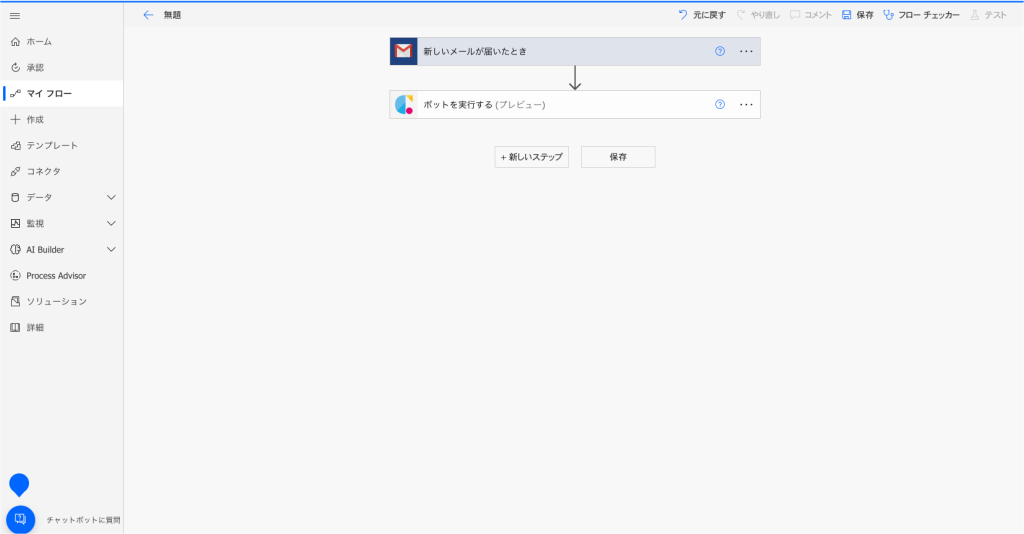Click the コネクタ plug icon
The image size is (1024, 534).
pos(16,172)
